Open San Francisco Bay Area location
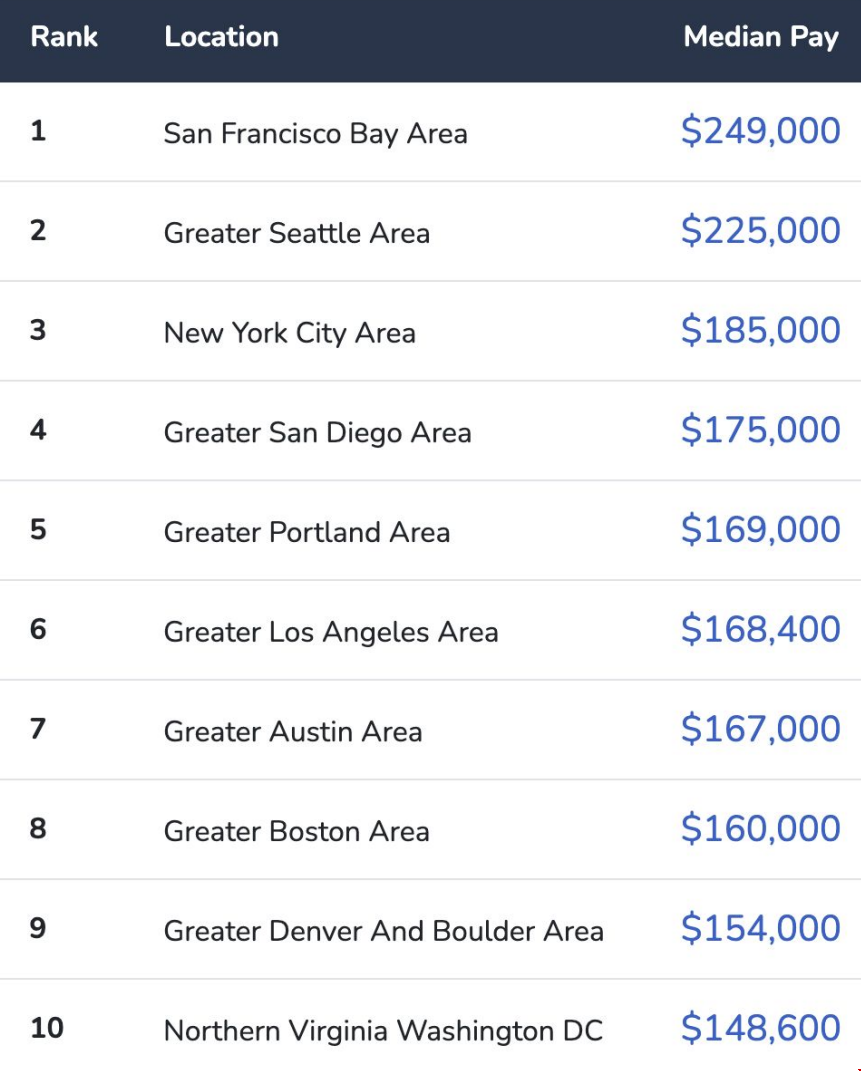 coord(315,133)
